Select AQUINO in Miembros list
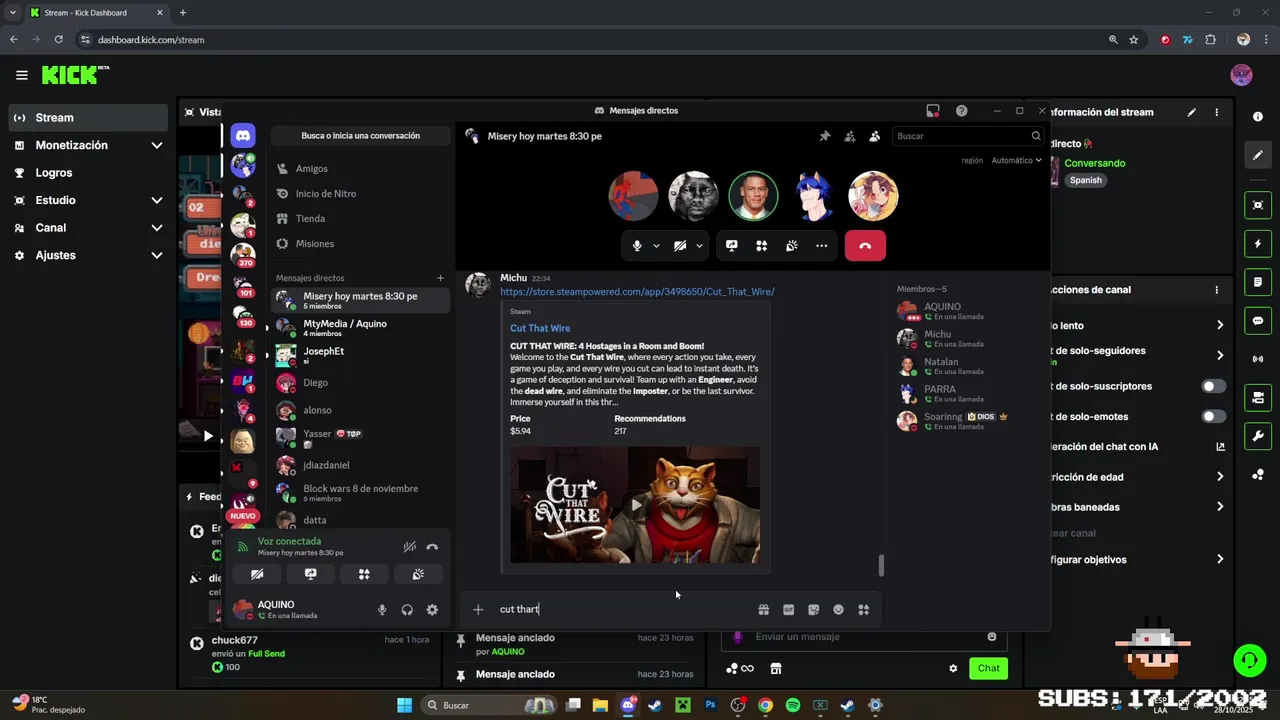 [966, 311]
